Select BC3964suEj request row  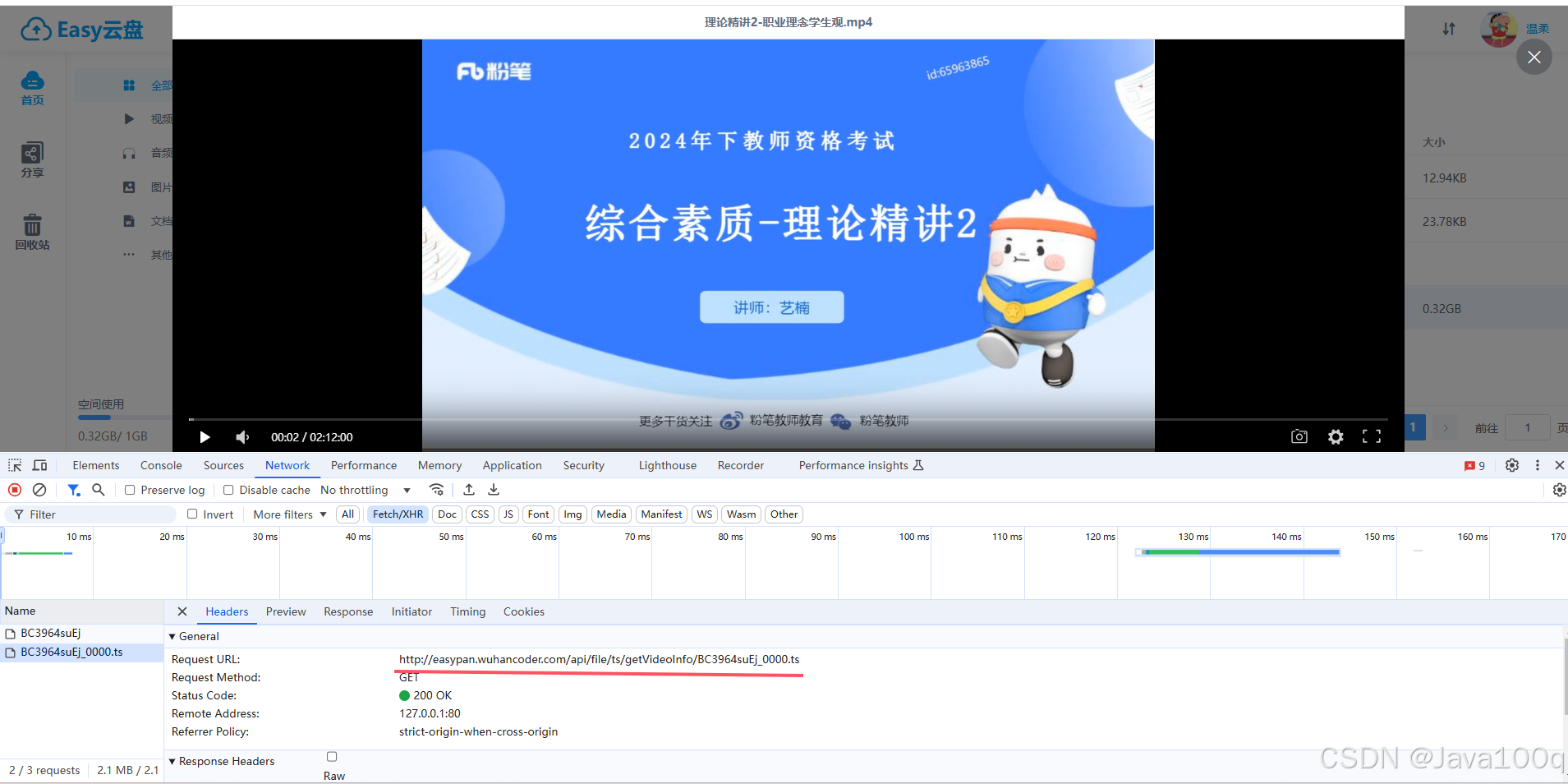point(82,633)
